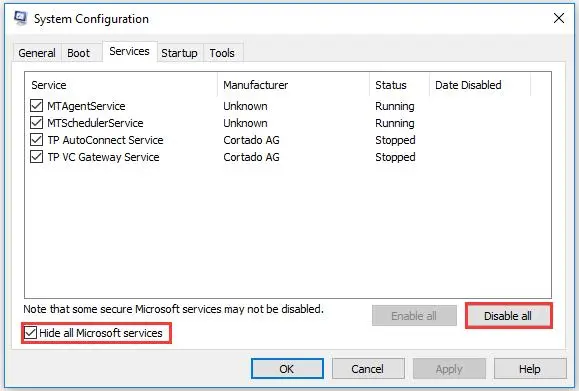This screenshot has height=391, width=579.
Task: Confirm with the OK button
Action: pos(287,368)
